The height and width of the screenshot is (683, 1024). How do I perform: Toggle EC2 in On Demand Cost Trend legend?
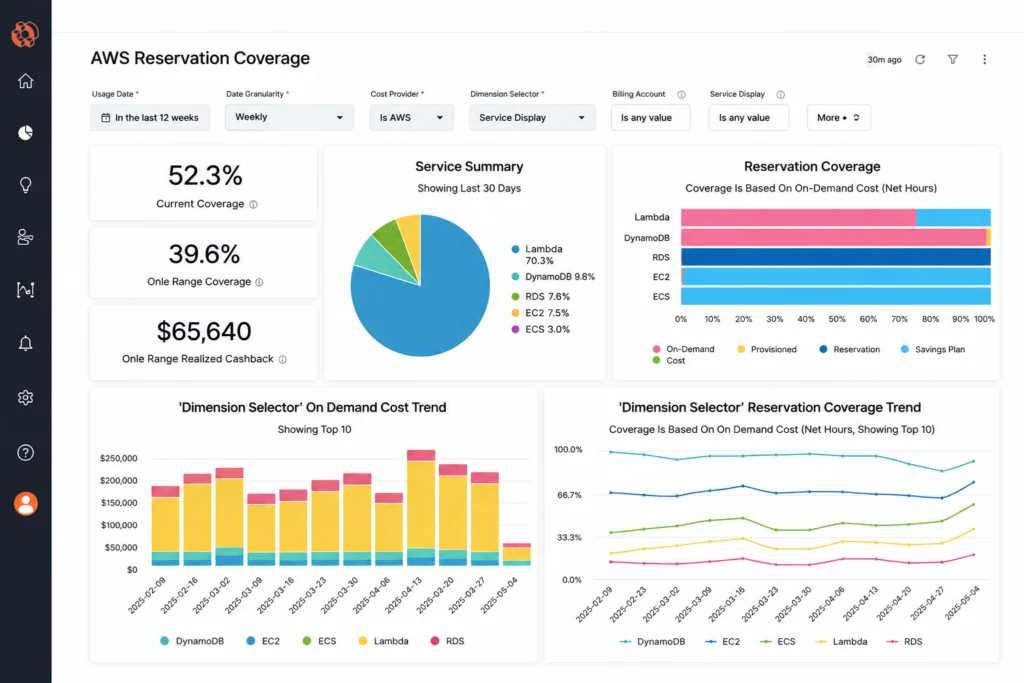pyautogui.click(x=263, y=641)
